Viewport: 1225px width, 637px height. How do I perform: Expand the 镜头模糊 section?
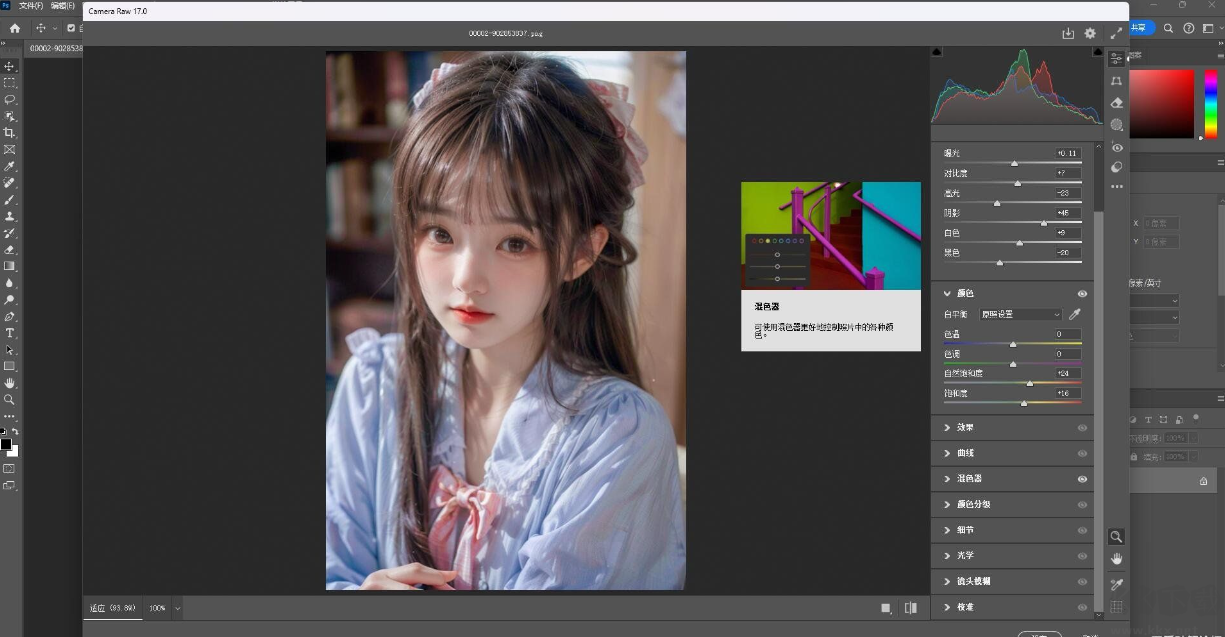point(947,581)
